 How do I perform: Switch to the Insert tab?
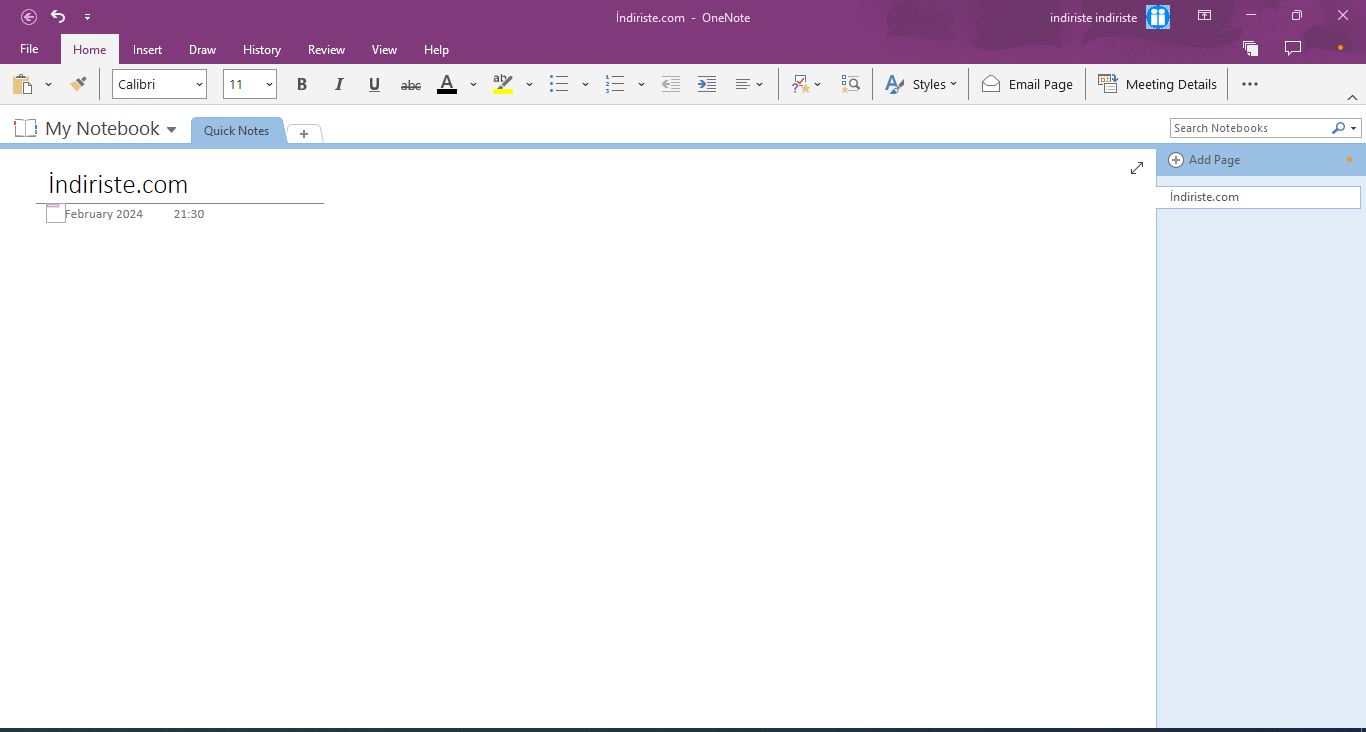[147, 50]
